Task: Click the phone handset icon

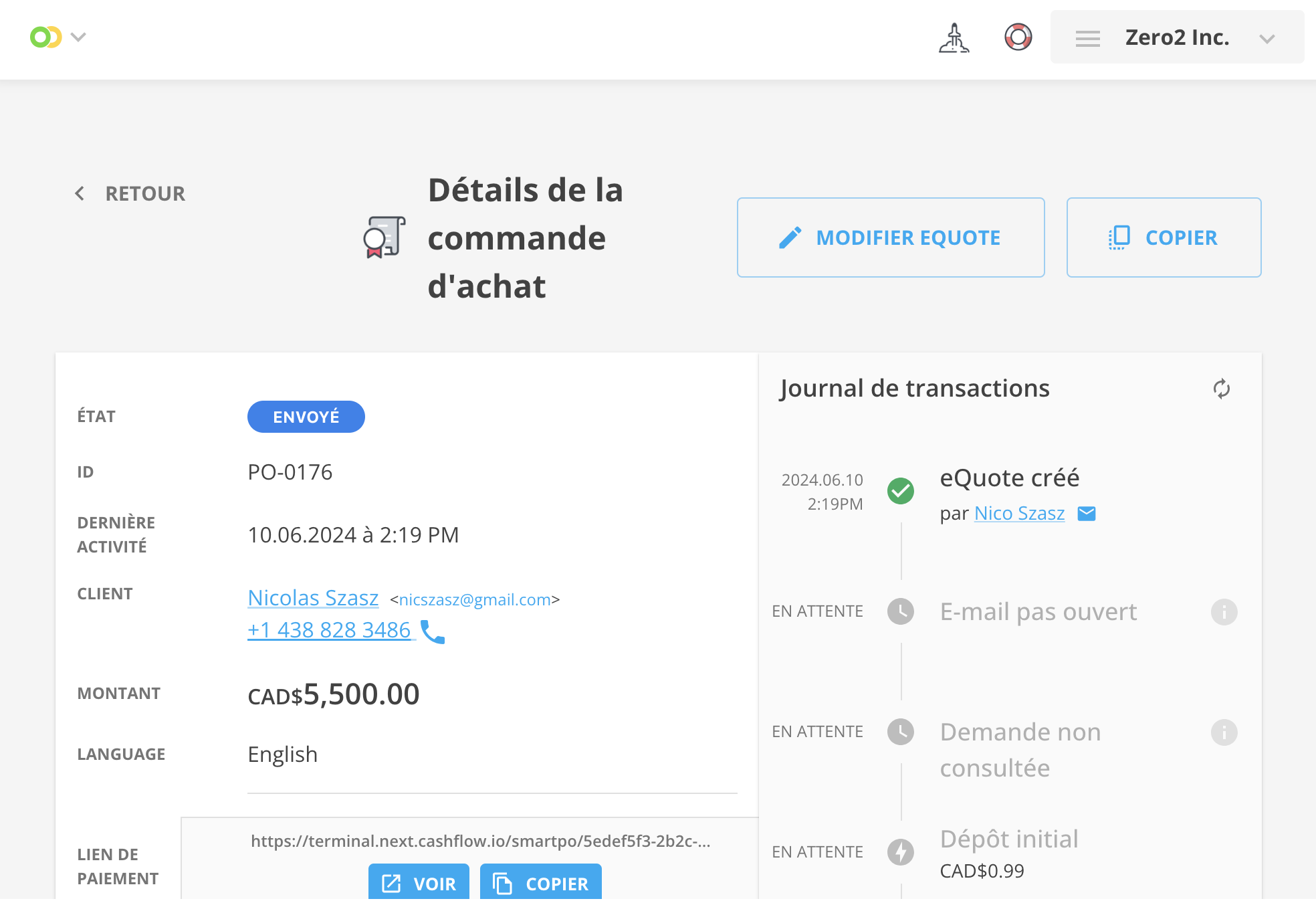Action: [x=432, y=631]
